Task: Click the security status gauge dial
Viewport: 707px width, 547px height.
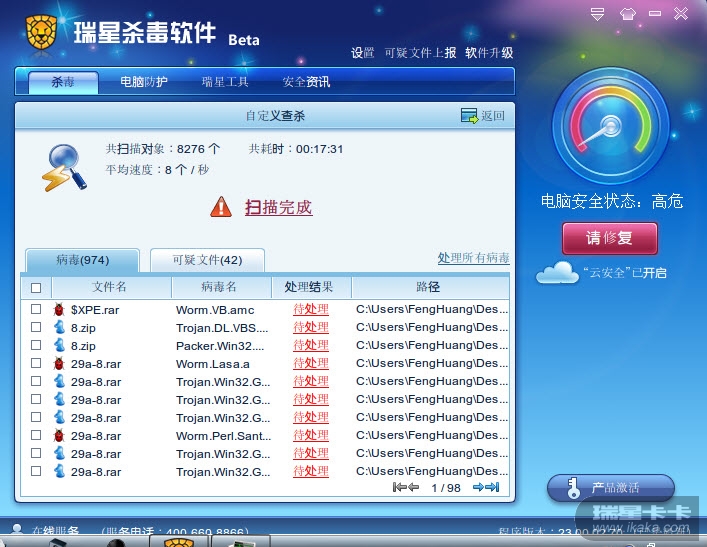Action: (611, 126)
